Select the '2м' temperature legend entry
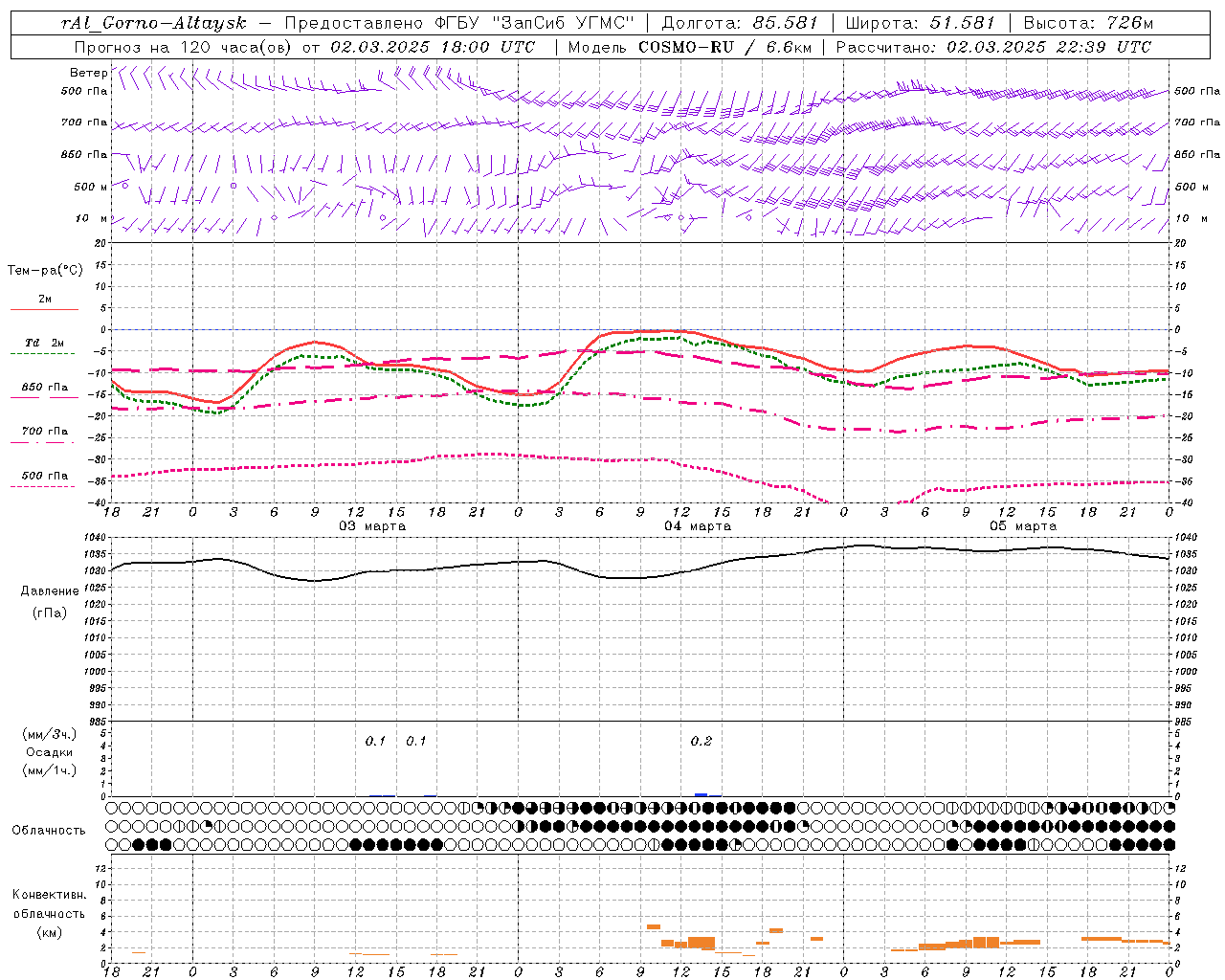The height and width of the screenshot is (980, 1225). point(45,300)
